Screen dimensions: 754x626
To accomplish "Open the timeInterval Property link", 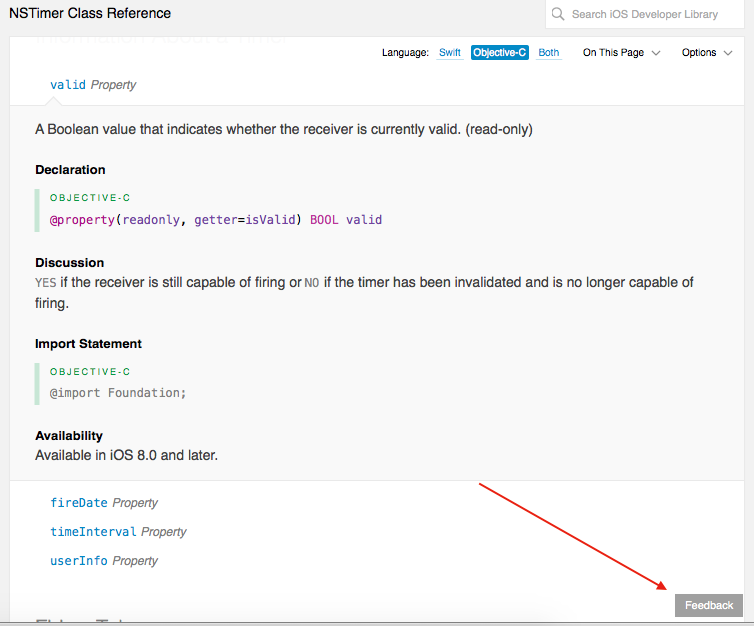I will click(x=118, y=532).
